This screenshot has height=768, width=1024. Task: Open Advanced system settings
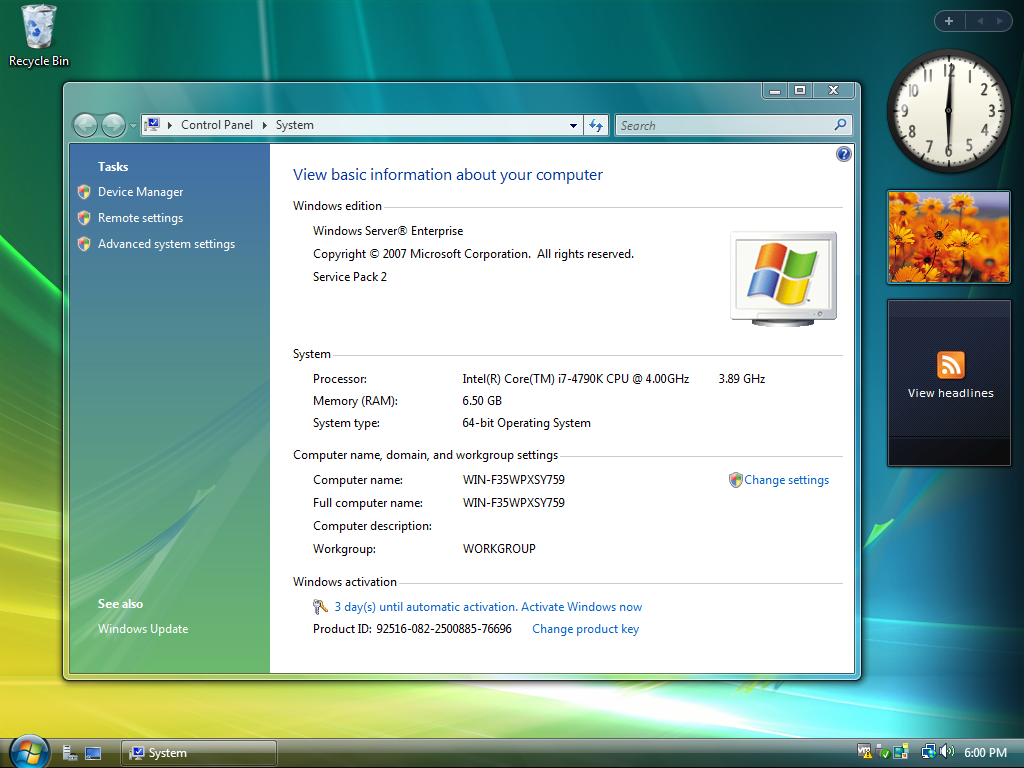click(166, 244)
